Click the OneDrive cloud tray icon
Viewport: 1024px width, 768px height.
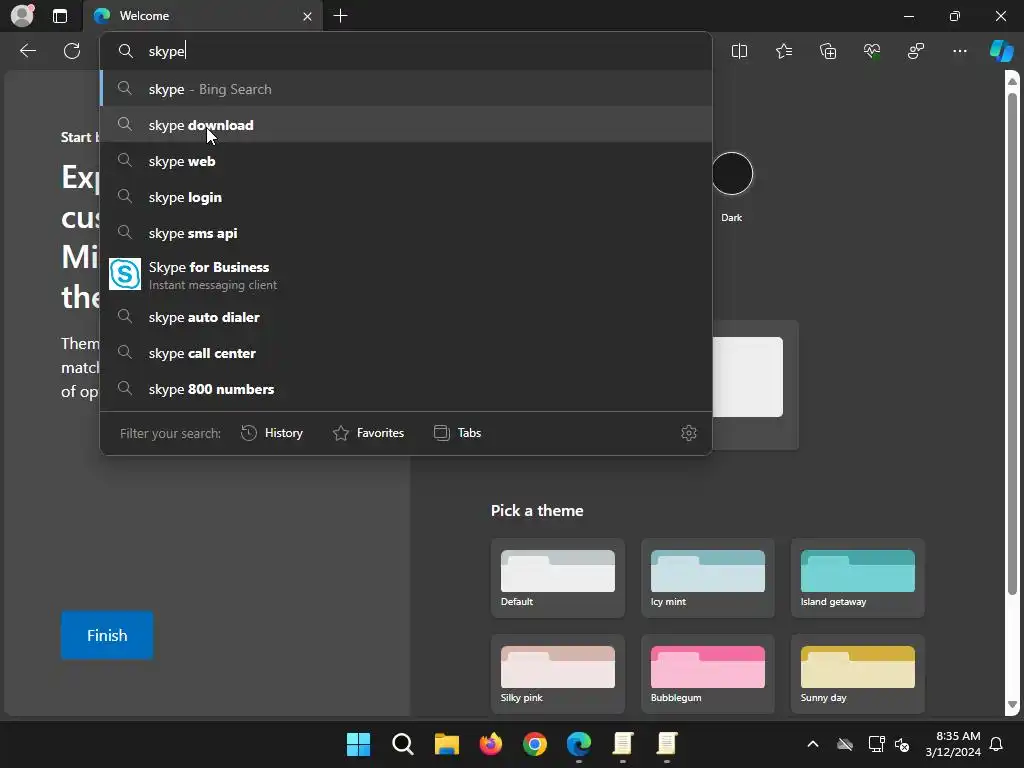pyautogui.click(x=845, y=744)
